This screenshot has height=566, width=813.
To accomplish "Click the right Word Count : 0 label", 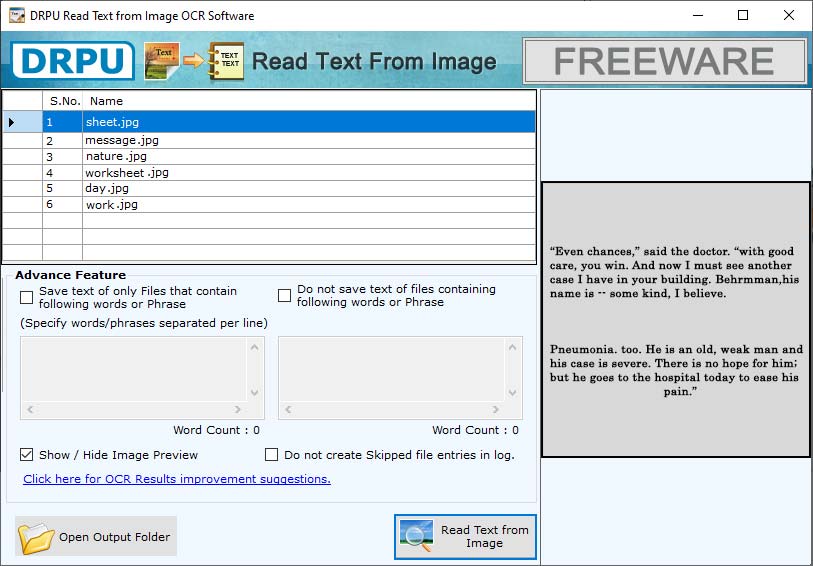I will tap(475, 430).
